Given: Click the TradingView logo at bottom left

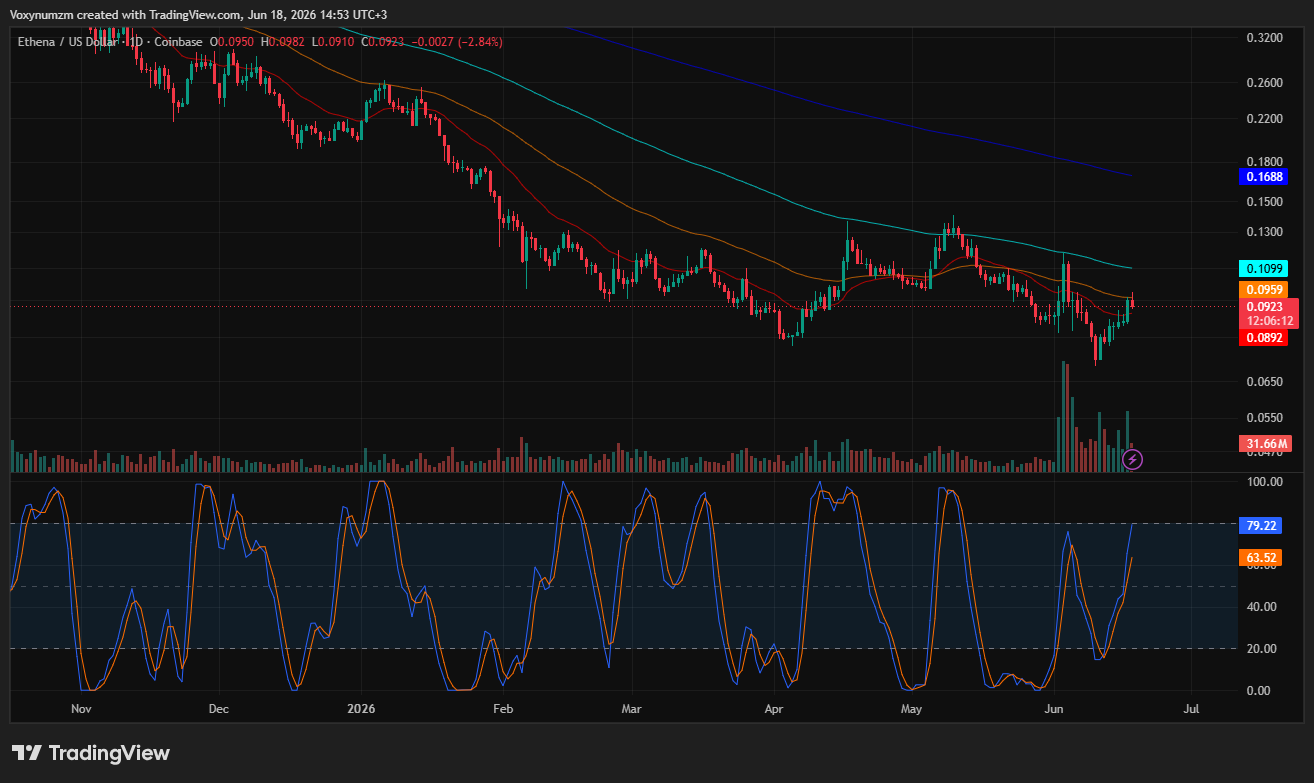Looking at the screenshot, I should (x=91, y=753).
